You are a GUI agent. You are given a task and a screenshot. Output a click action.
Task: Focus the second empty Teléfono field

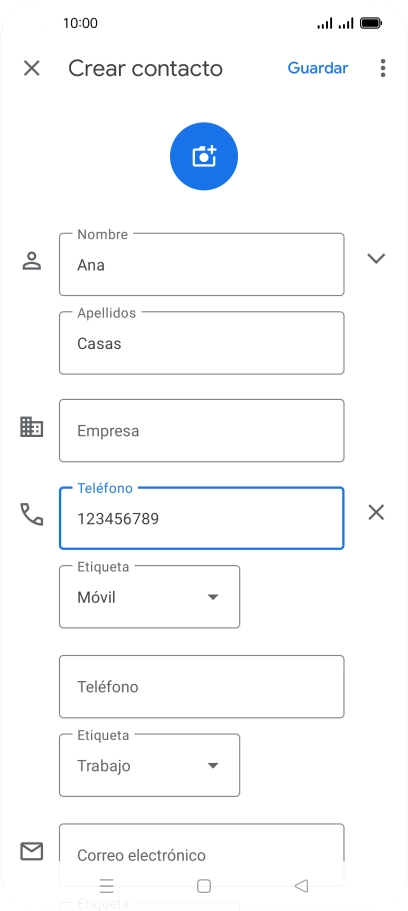202,687
